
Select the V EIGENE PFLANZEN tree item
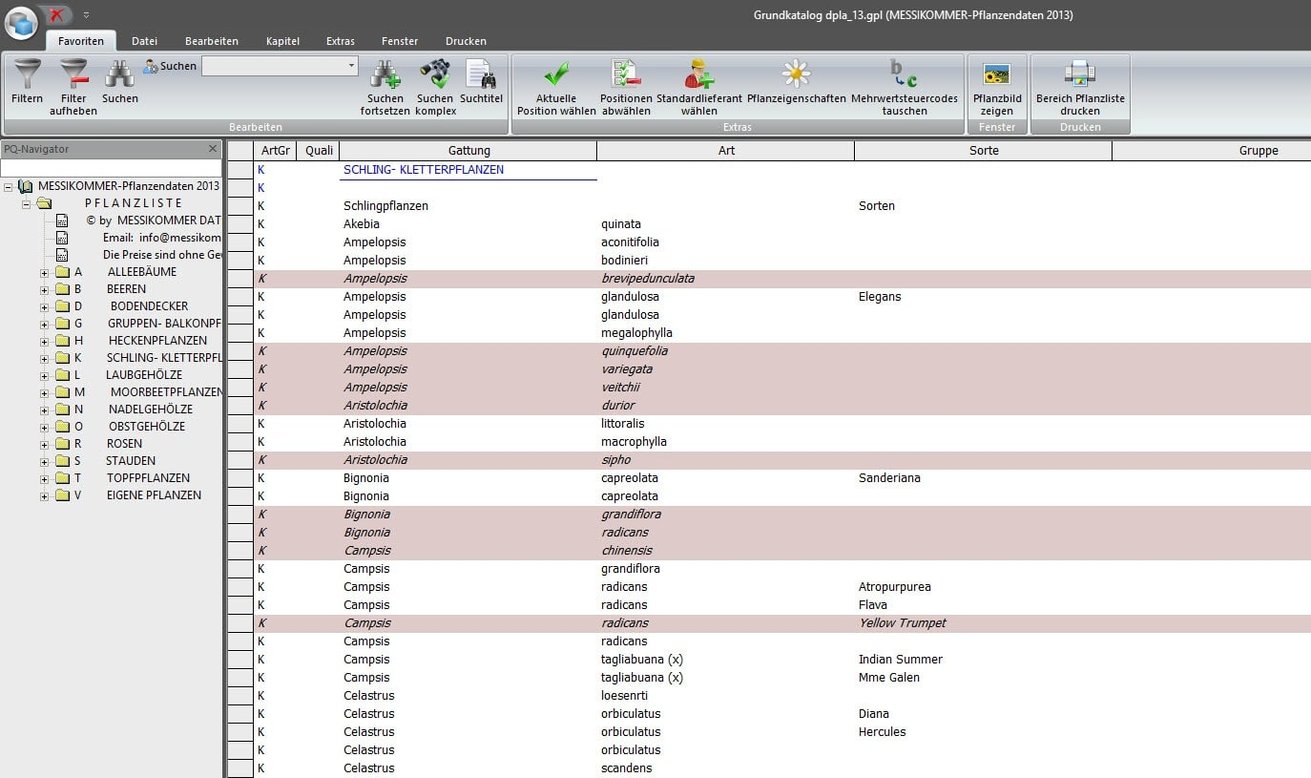click(138, 495)
